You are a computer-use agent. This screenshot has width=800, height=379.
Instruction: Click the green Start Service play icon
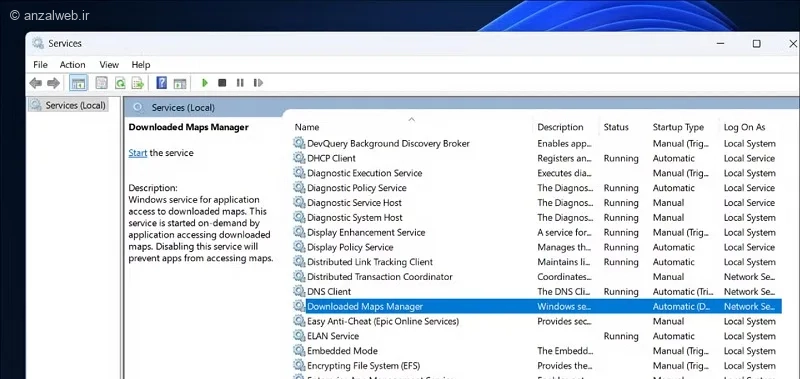[205, 83]
